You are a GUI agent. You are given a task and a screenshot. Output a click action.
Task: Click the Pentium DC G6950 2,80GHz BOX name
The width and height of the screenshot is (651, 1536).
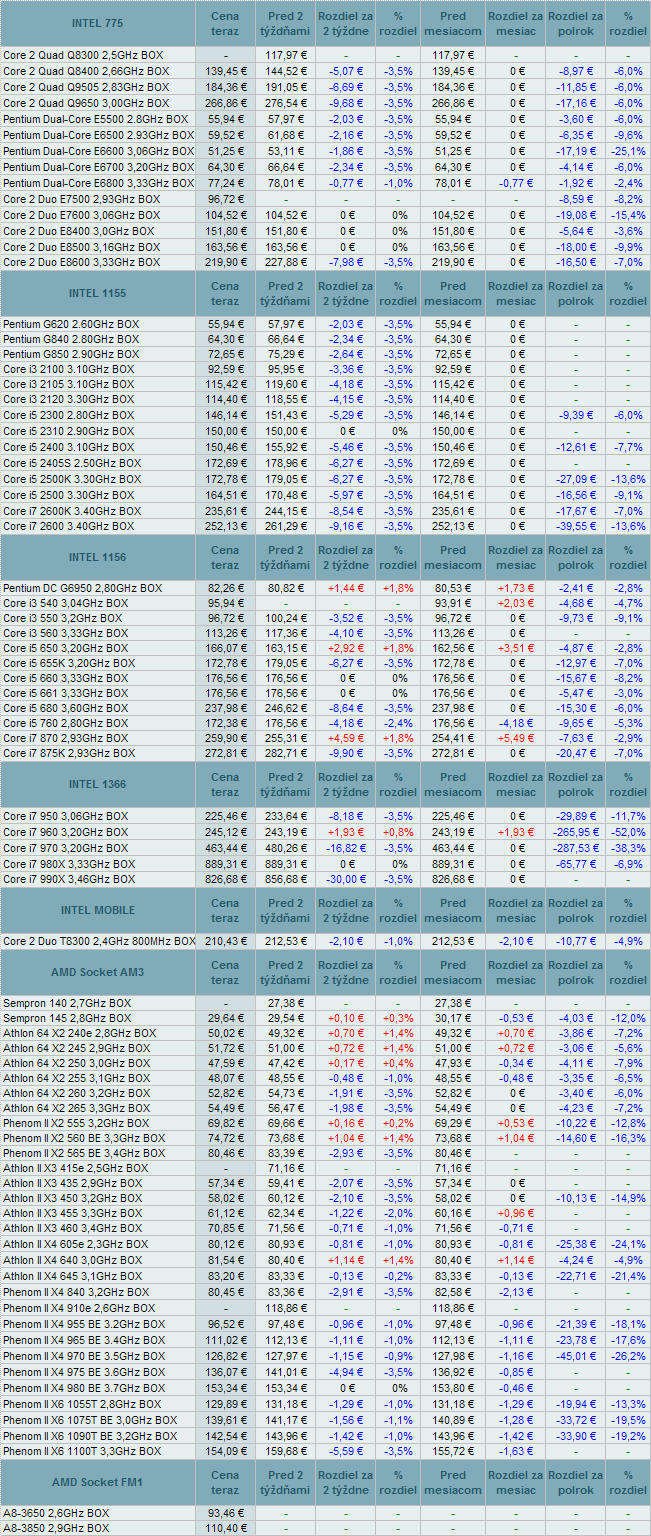coord(83,587)
